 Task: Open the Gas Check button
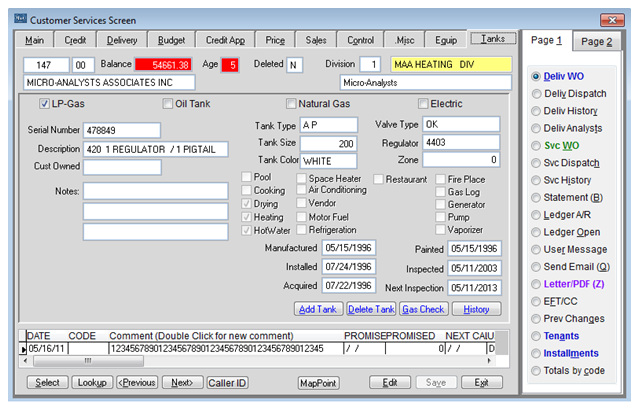click(x=423, y=309)
